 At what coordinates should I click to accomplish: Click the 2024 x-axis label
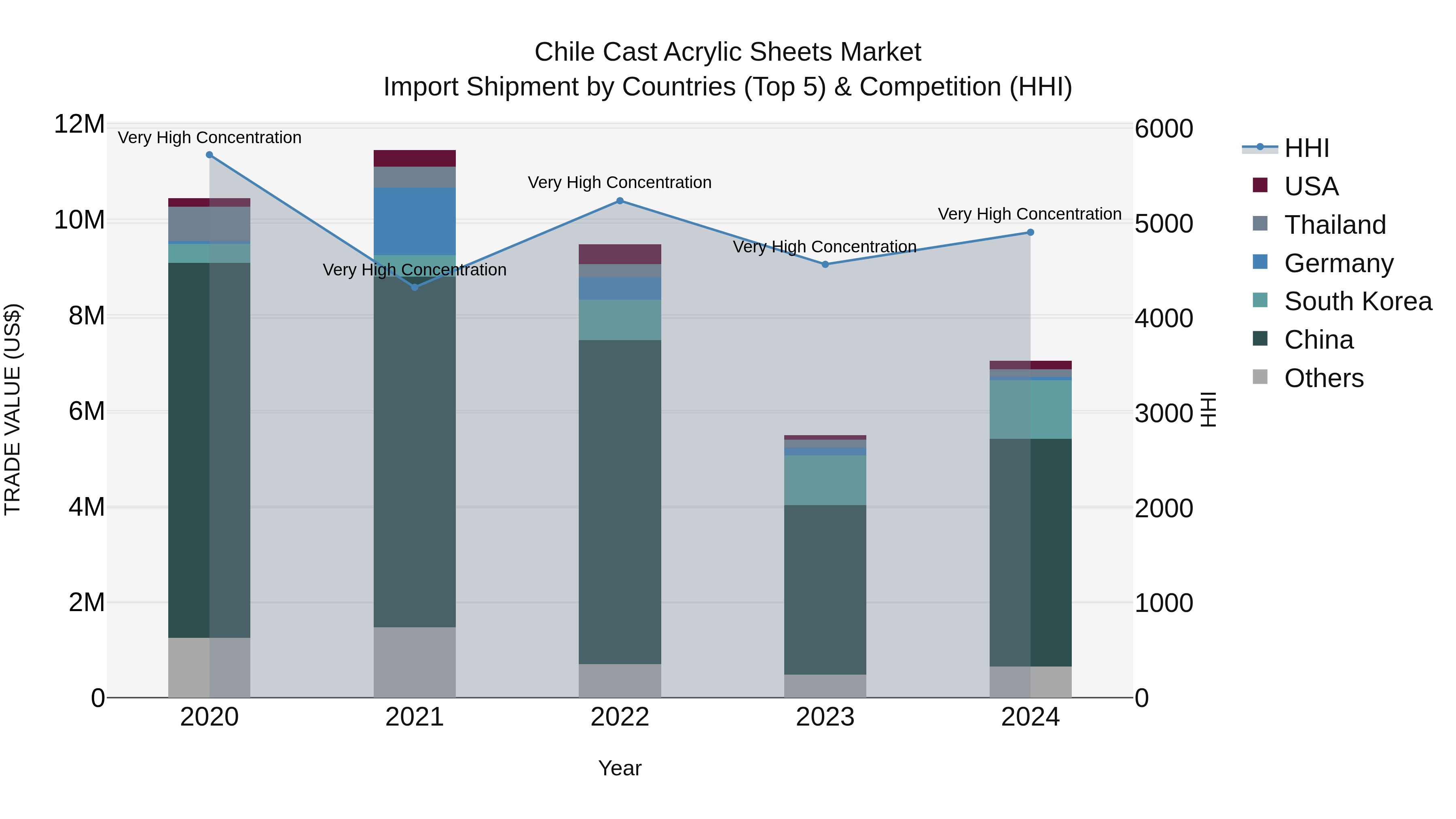coord(1031,718)
